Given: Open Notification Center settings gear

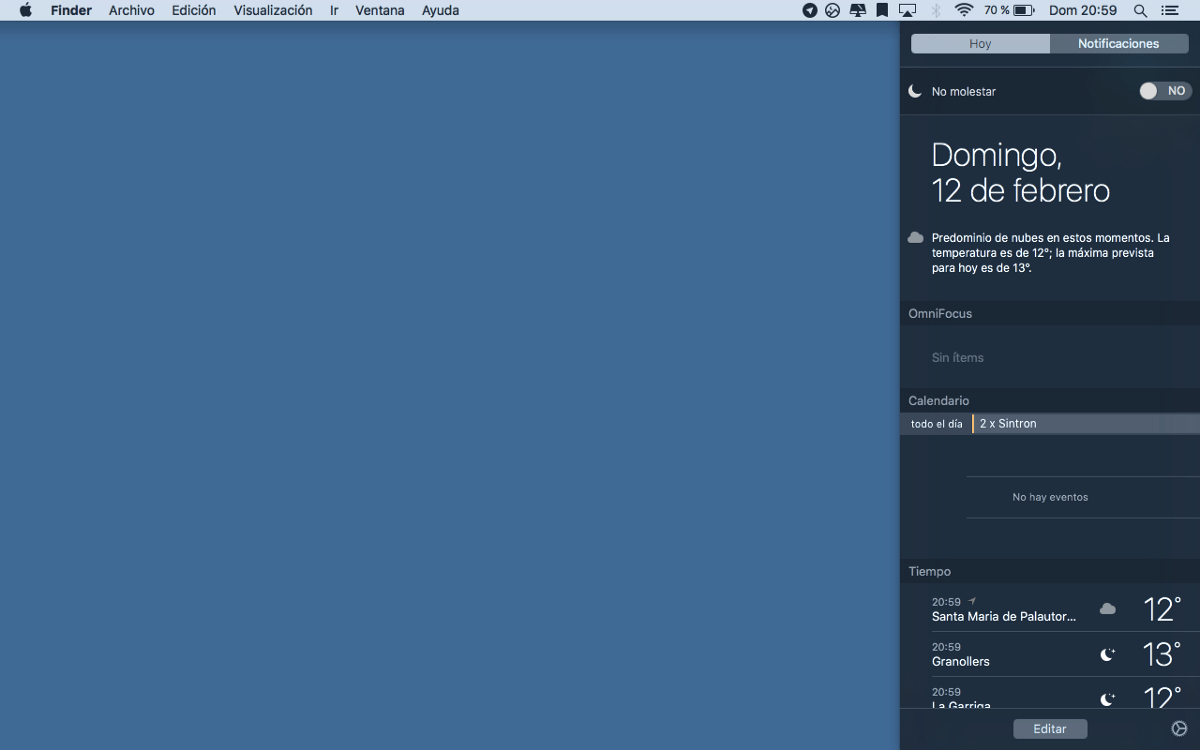Looking at the screenshot, I should coord(1179,729).
